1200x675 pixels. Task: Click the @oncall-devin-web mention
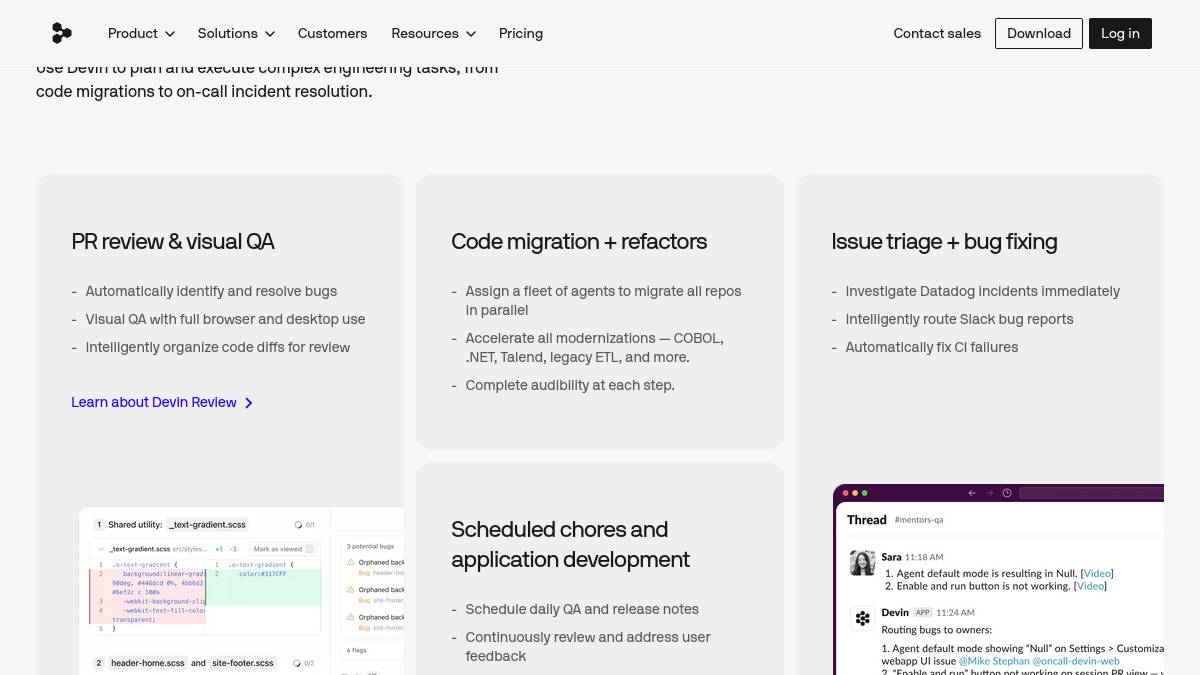click(x=1076, y=661)
